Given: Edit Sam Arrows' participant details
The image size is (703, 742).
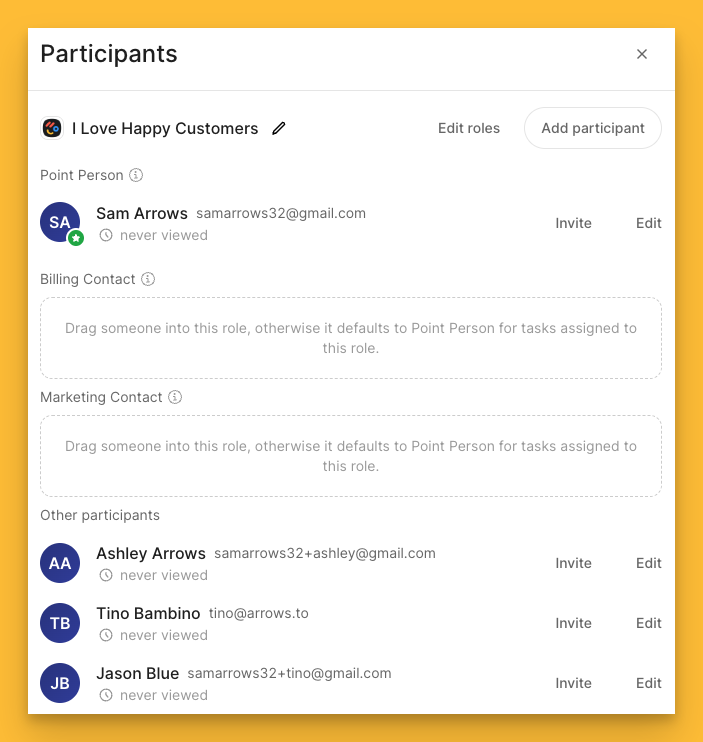Looking at the screenshot, I should tap(649, 223).
